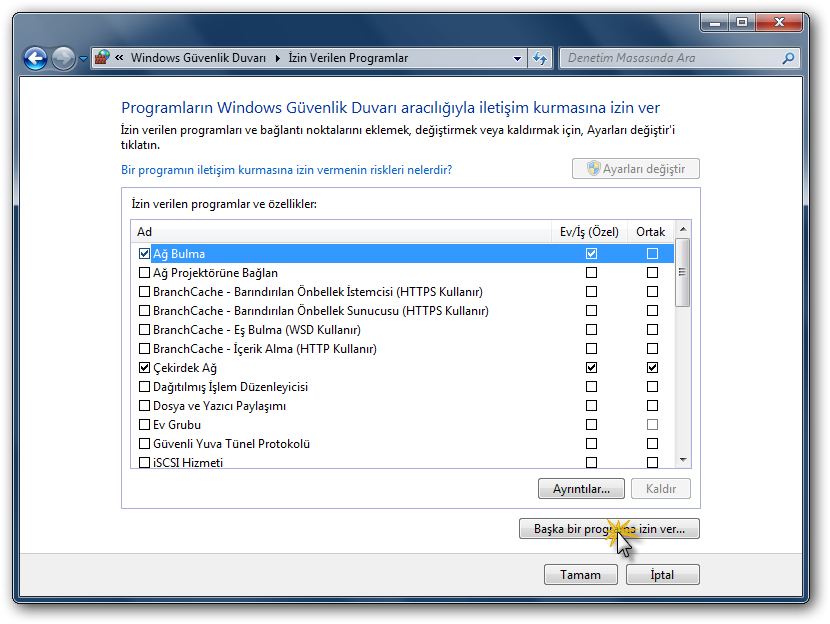
Task: Click Başka bir programa izin ver...
Action: tap(609, 529)
